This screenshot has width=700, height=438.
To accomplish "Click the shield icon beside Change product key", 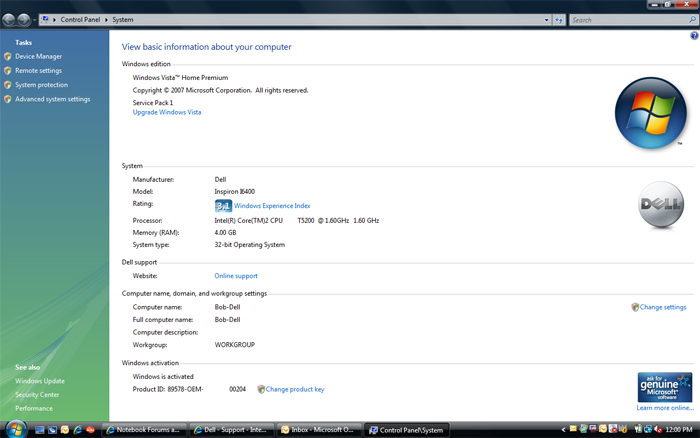I will tap(261, 389).
